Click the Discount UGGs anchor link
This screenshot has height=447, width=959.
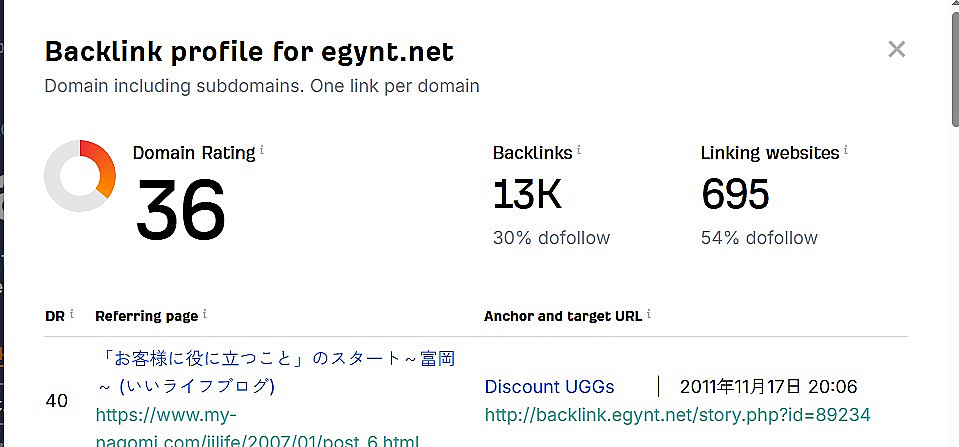coord(549,387)
